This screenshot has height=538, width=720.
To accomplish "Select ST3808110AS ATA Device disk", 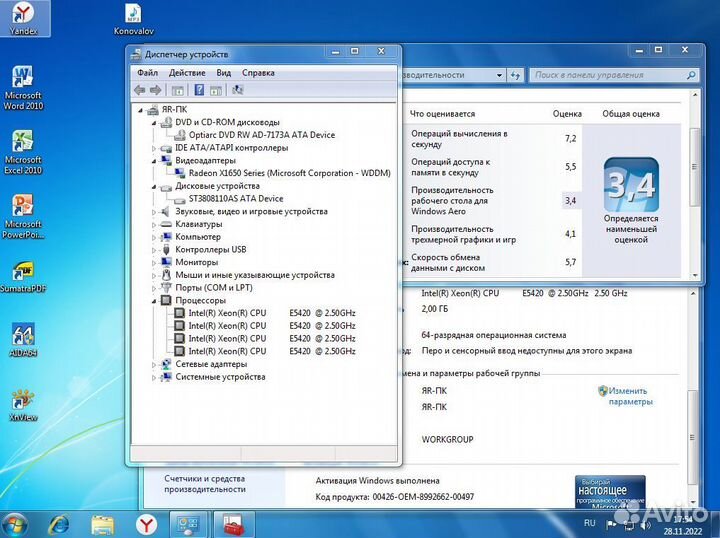I will click(236, 199).
